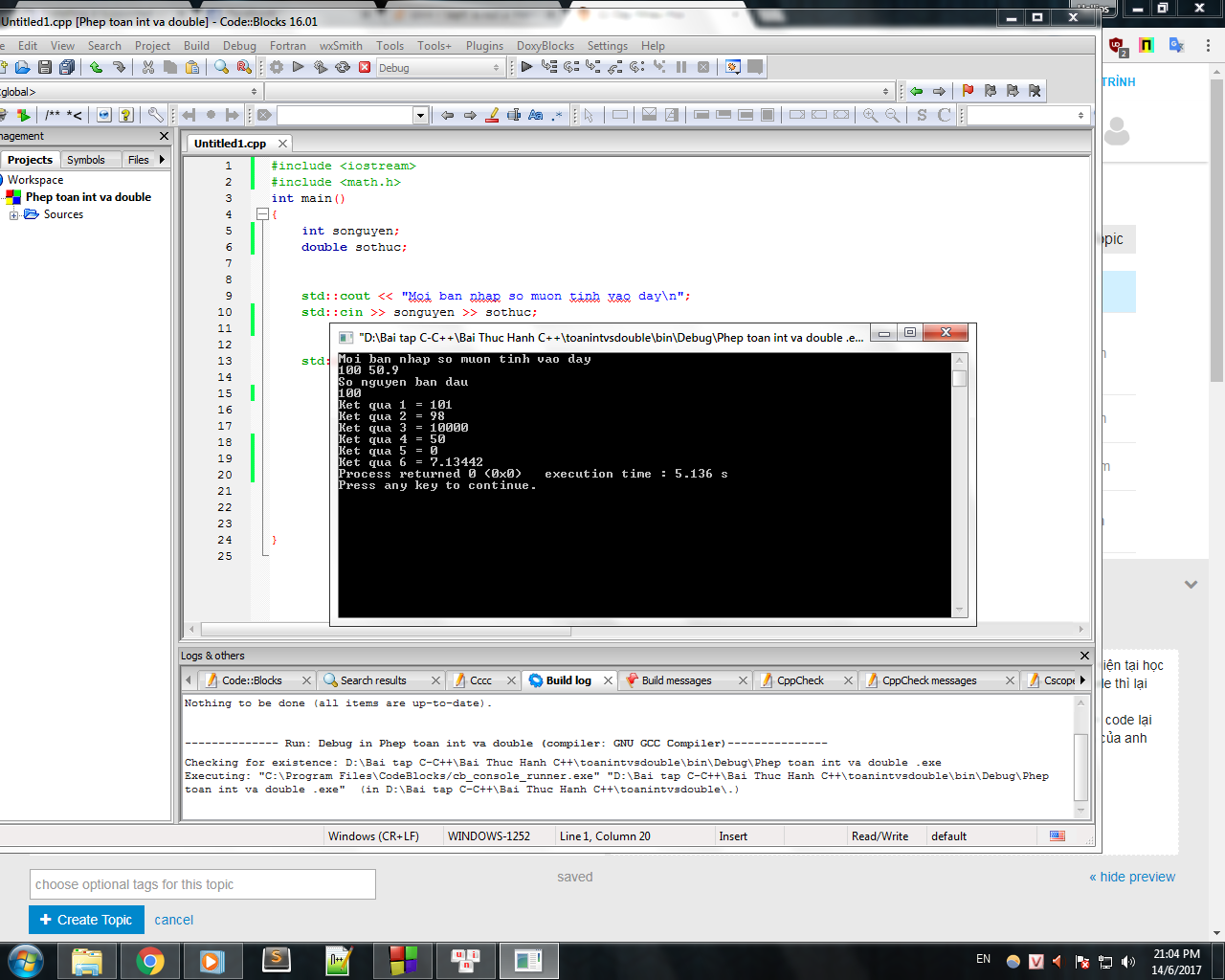Open Find with the magnifier icon

pyautogui.click(x=221, y=67)
